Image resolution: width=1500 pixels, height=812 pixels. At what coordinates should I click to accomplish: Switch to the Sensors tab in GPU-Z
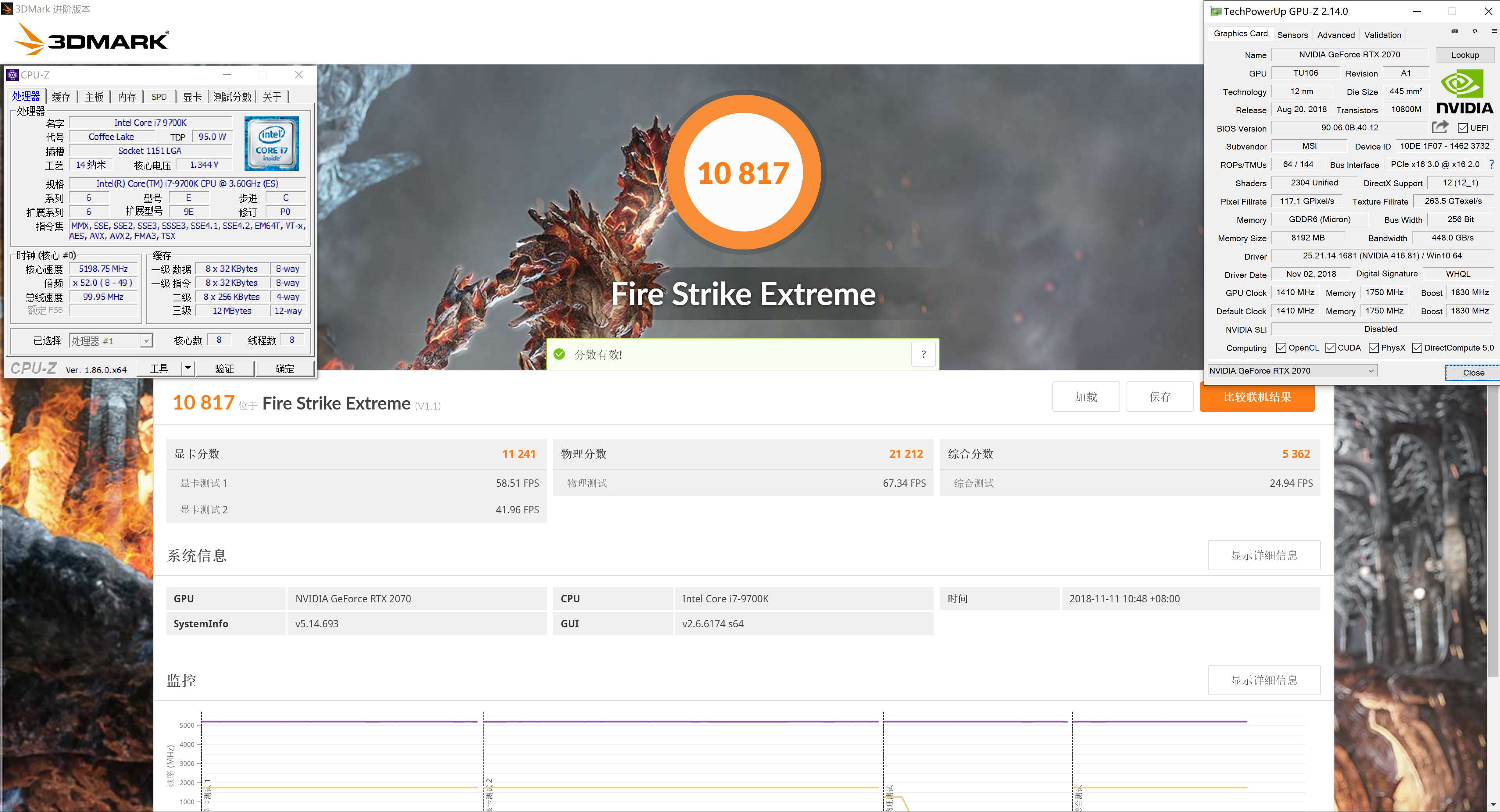point(1292,35)
